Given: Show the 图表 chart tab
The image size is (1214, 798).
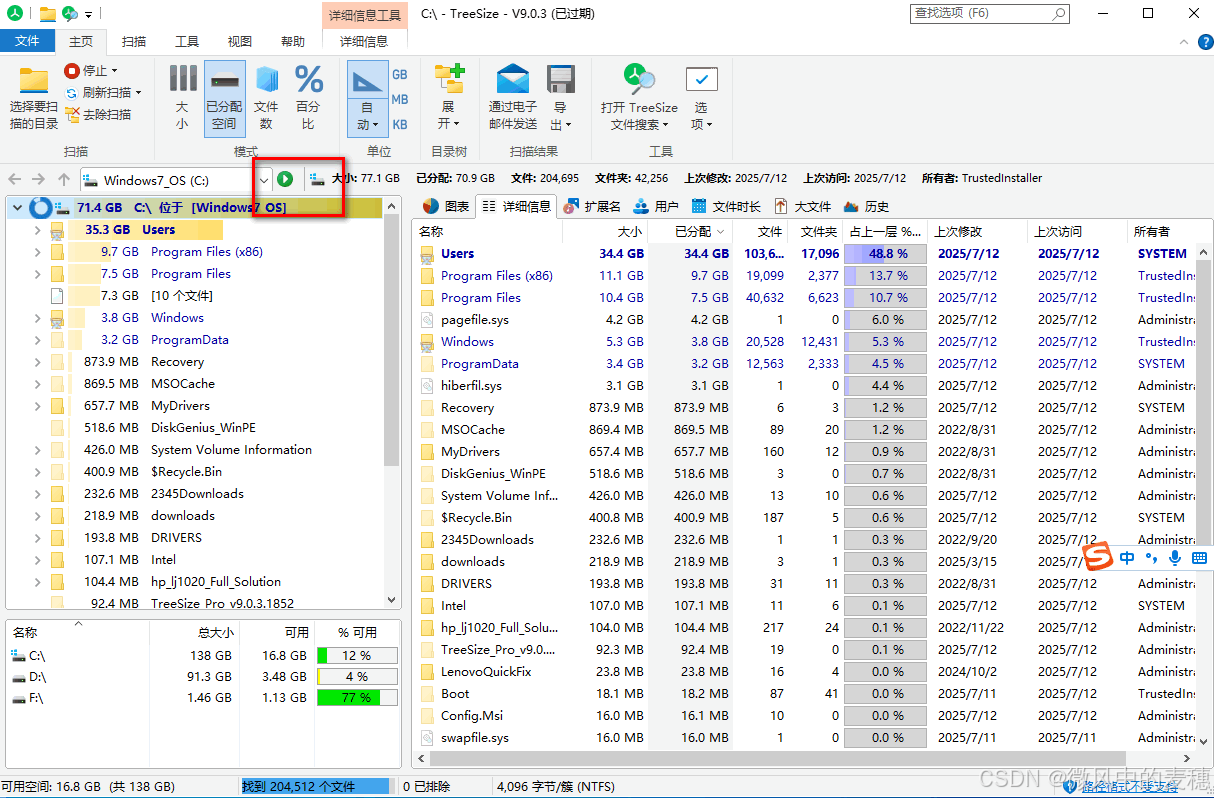Looking at the screenshot, I should pos(445,206).
